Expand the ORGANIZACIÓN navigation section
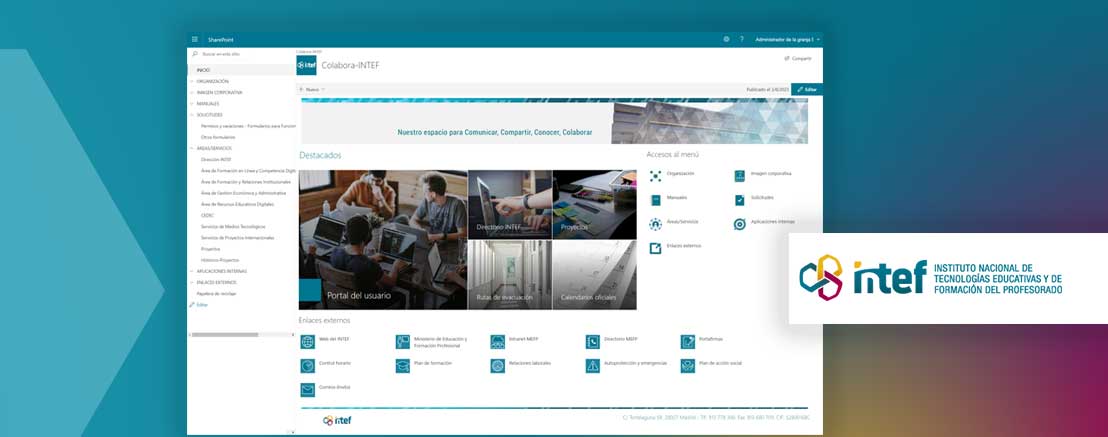Image resolution: width=1108 pixels, height=437 pixels. [x=192, y=81]
